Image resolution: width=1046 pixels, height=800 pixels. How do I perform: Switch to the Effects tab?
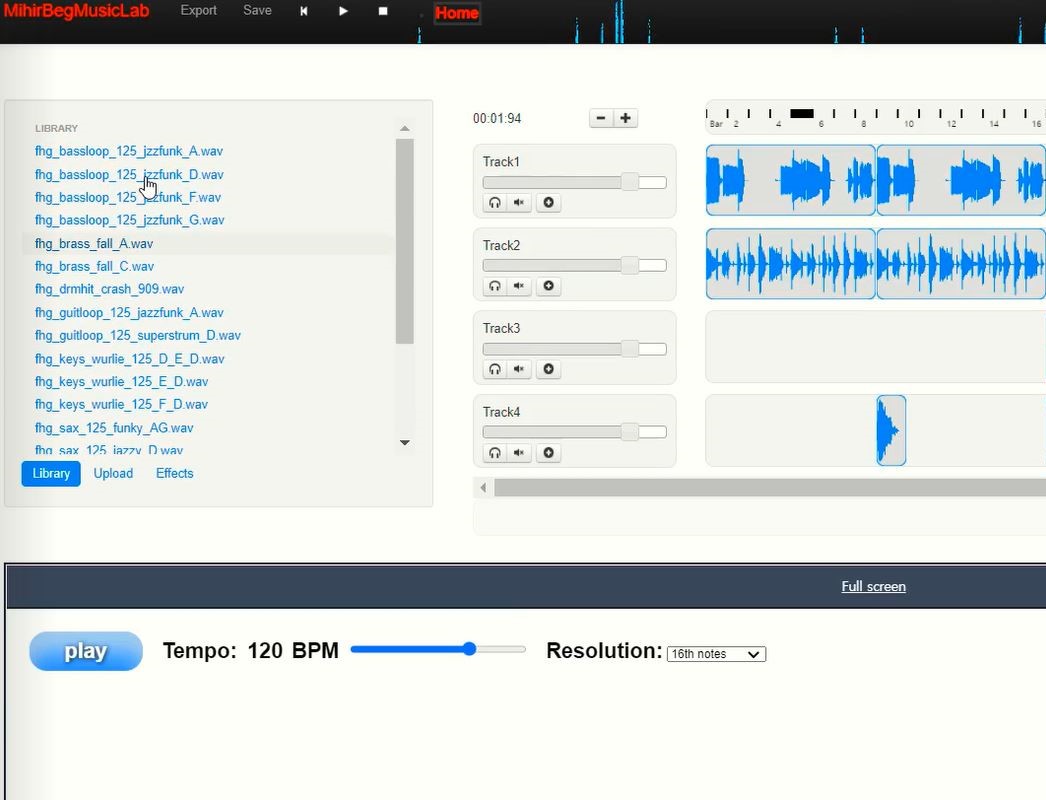[x=174, y=474]
